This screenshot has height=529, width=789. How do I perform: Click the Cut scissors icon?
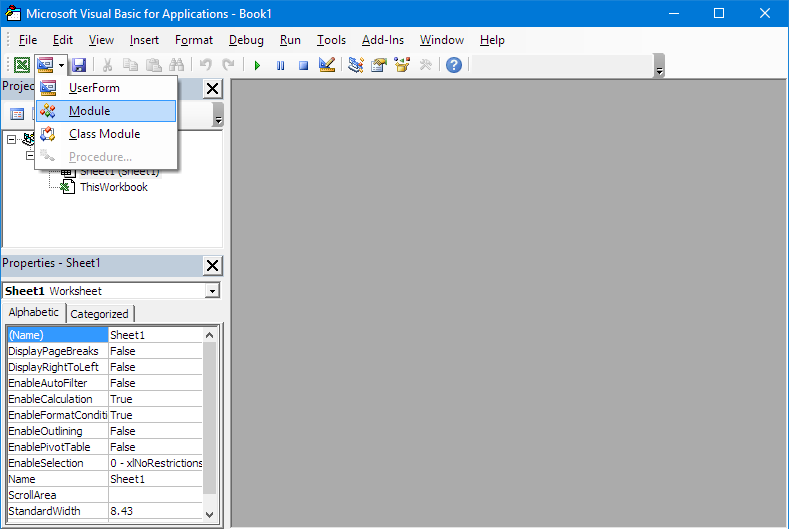[x=107, y=65]
